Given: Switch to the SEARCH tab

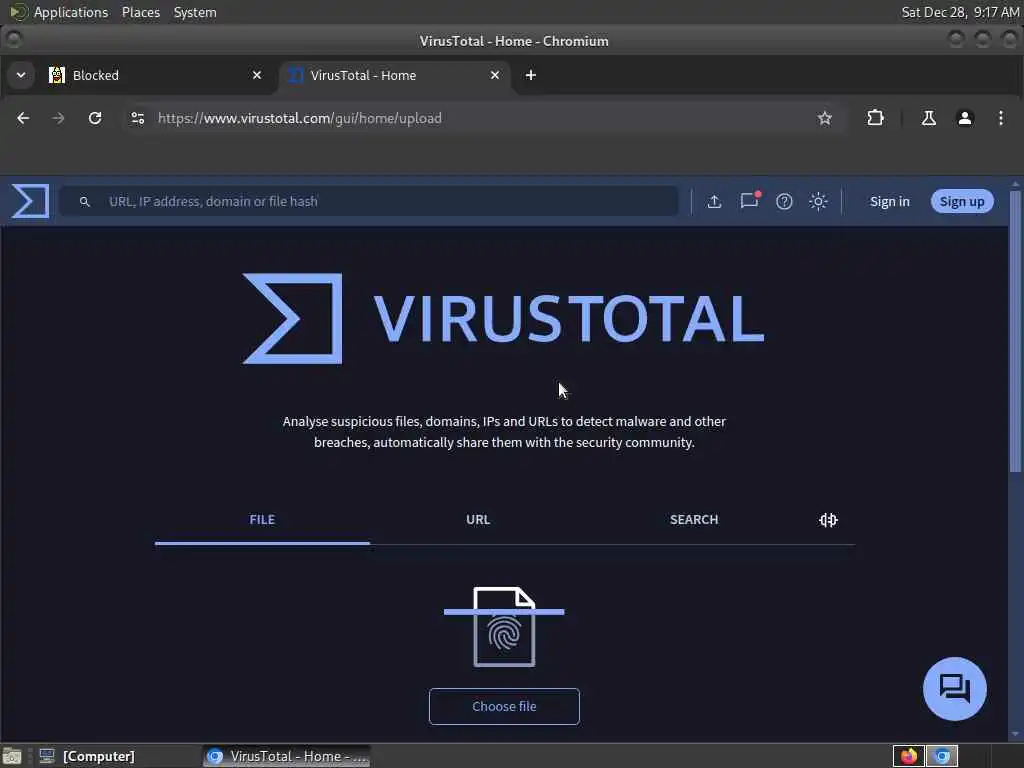Looking at the screenshot, I should point(694,520).
